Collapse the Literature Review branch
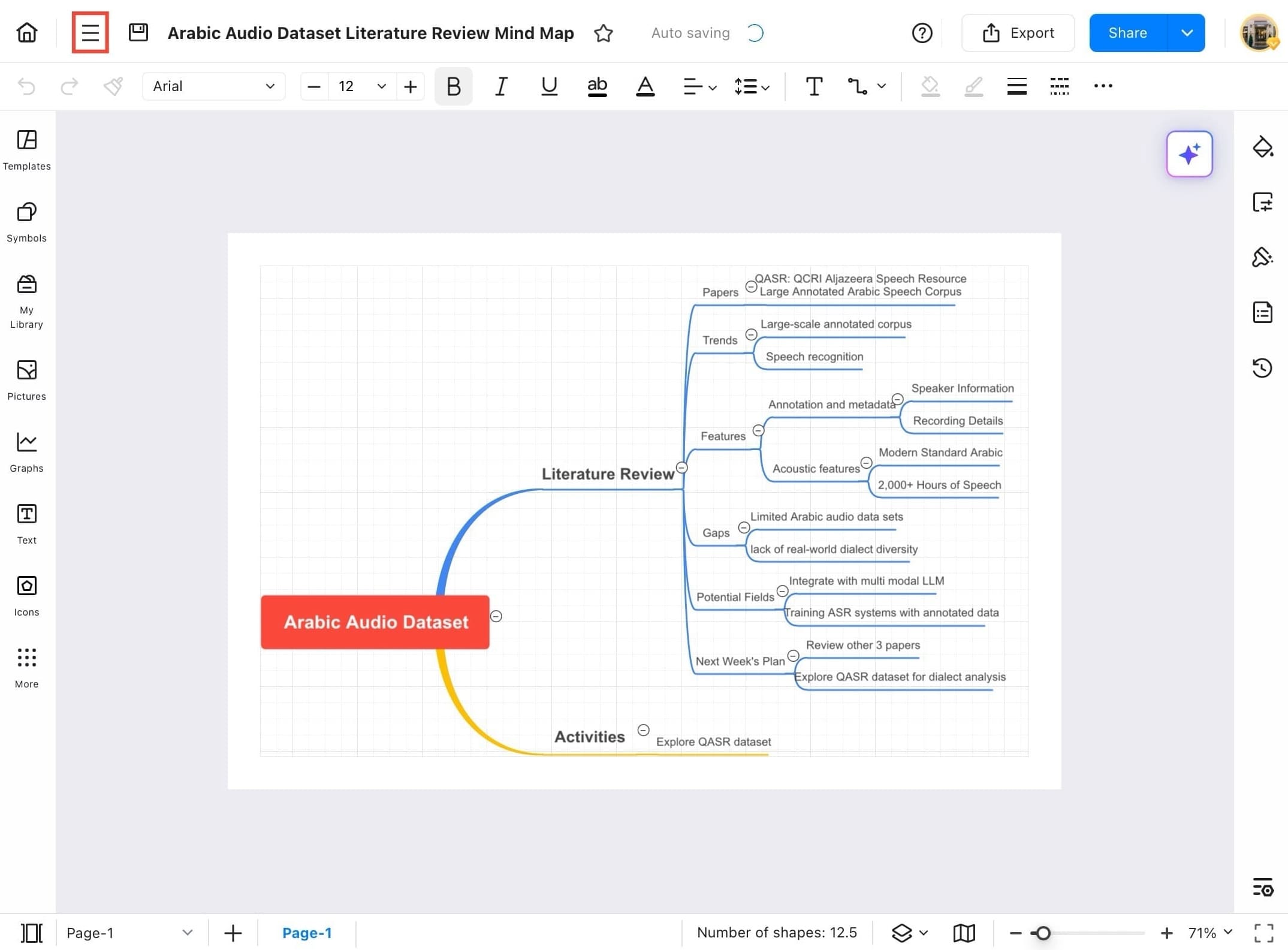1288x950 pixels. tap(681, 468)
